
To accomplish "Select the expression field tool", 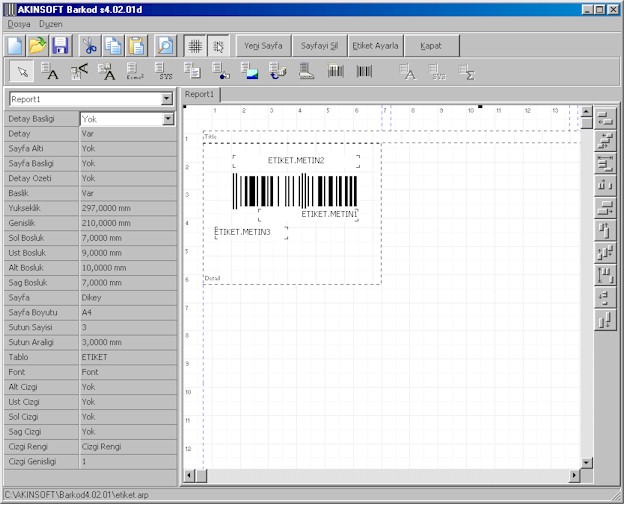I will [135, 72].
